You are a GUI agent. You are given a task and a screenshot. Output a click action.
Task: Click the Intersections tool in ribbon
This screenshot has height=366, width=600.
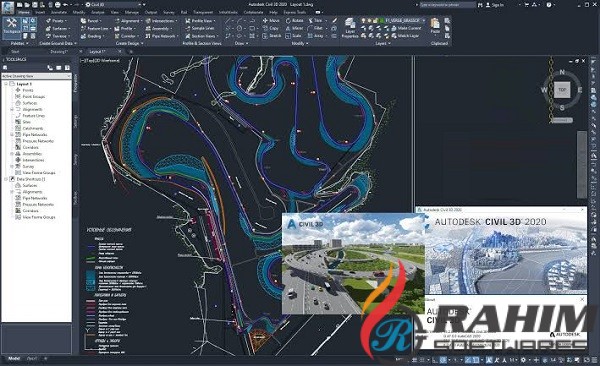[x=160, y=21]
